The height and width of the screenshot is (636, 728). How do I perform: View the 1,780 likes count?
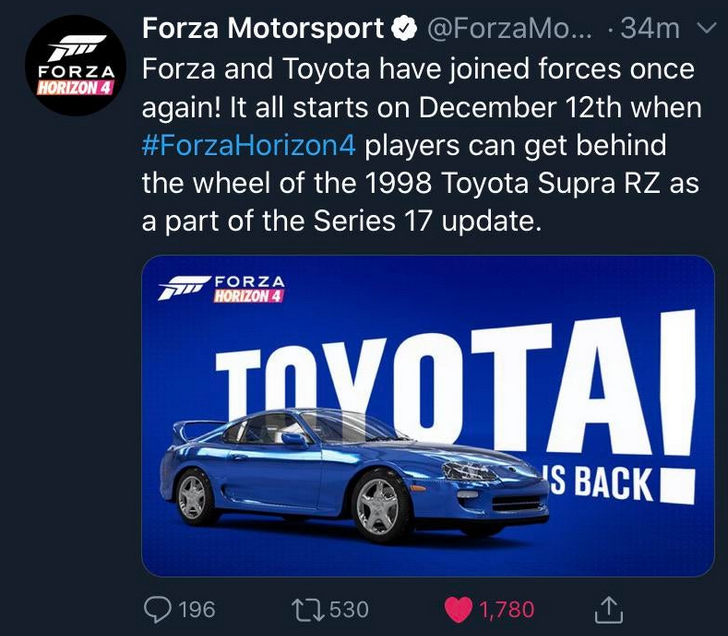[x=507, y=609]
